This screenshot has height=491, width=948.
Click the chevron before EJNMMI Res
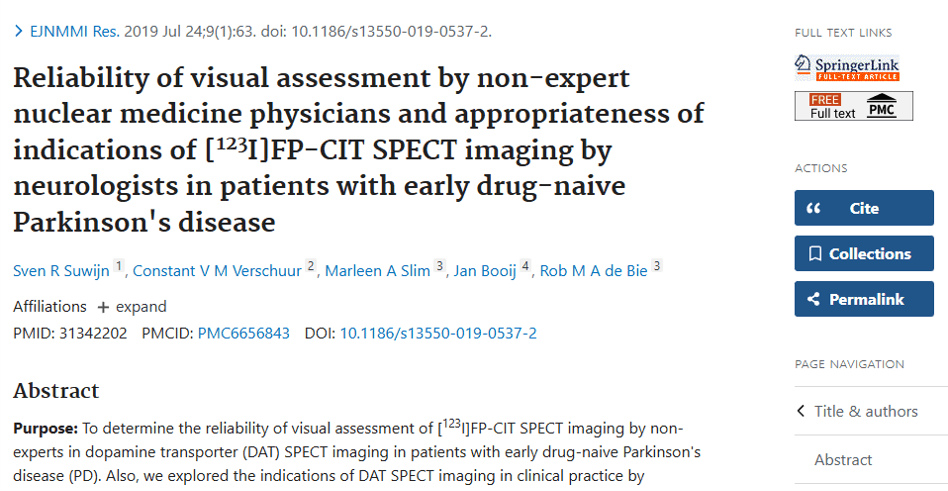coord(19,31)
